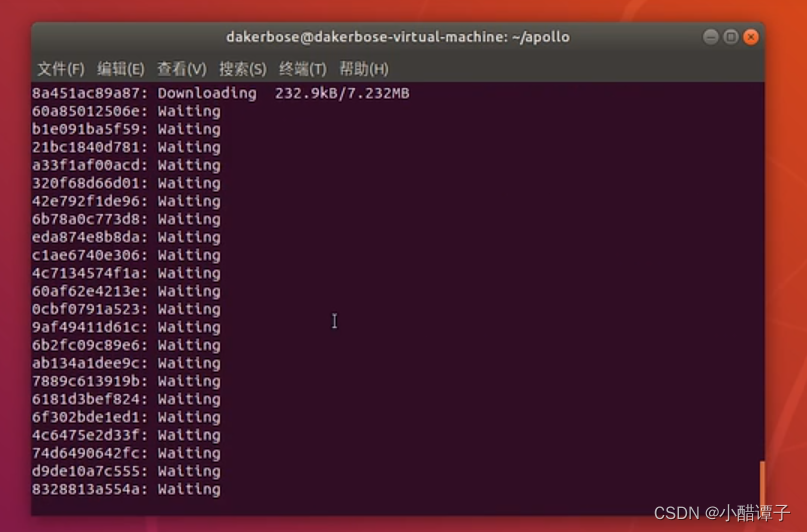The height and width of the screenshot is (532, 807).
Task: Click the 9af49411d61c layer line
Action: point(126,327)
